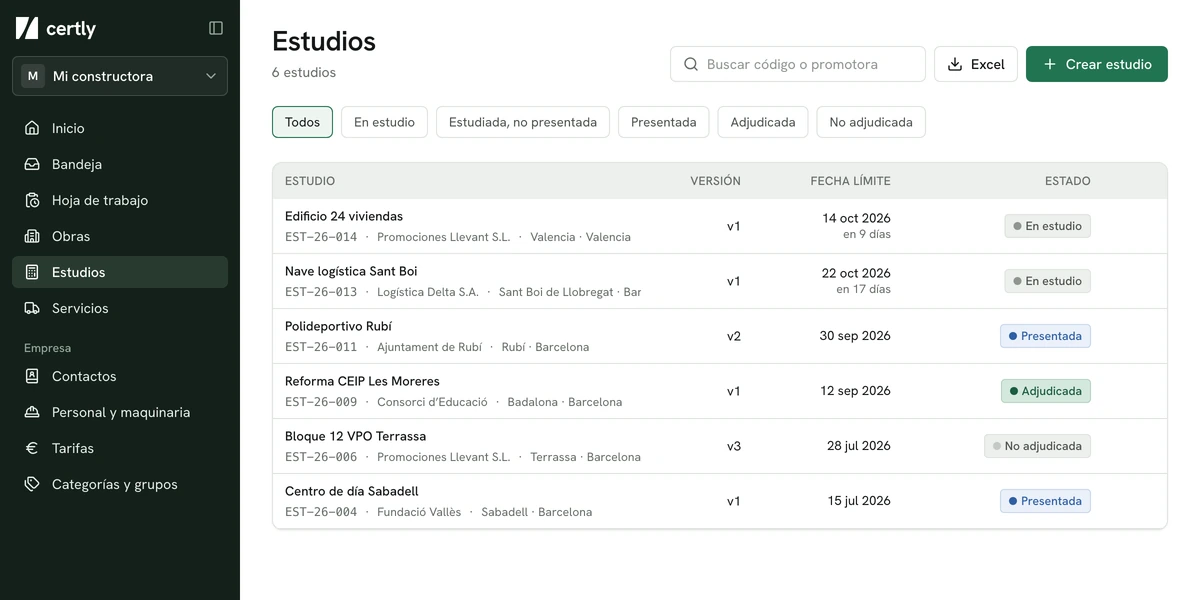The height and width of the screenshot is (600, 1200).
Task: Click the download icon in Excel button
Action: click(x=955, y=64)
